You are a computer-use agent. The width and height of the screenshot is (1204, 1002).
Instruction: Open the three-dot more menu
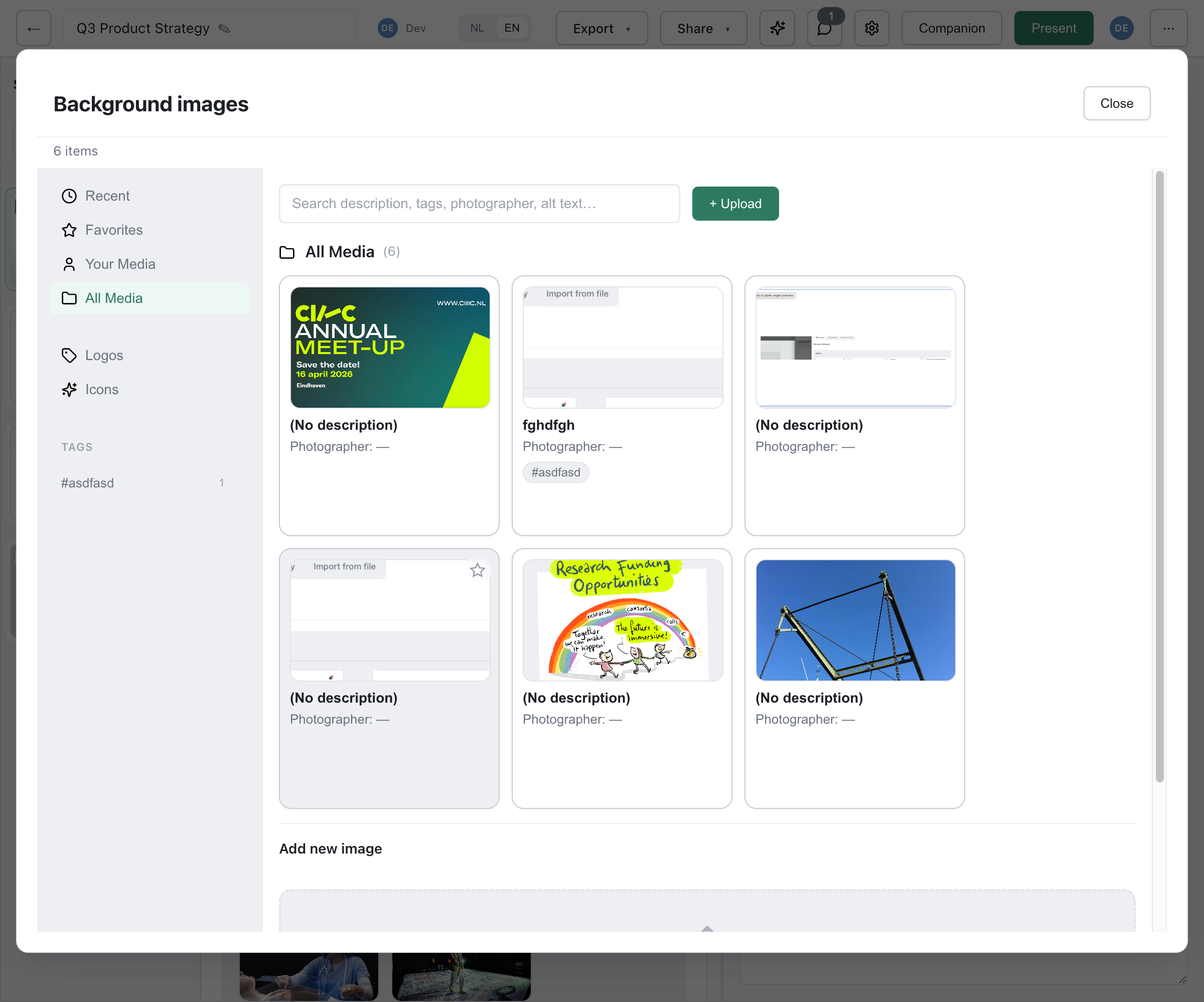1168,28
